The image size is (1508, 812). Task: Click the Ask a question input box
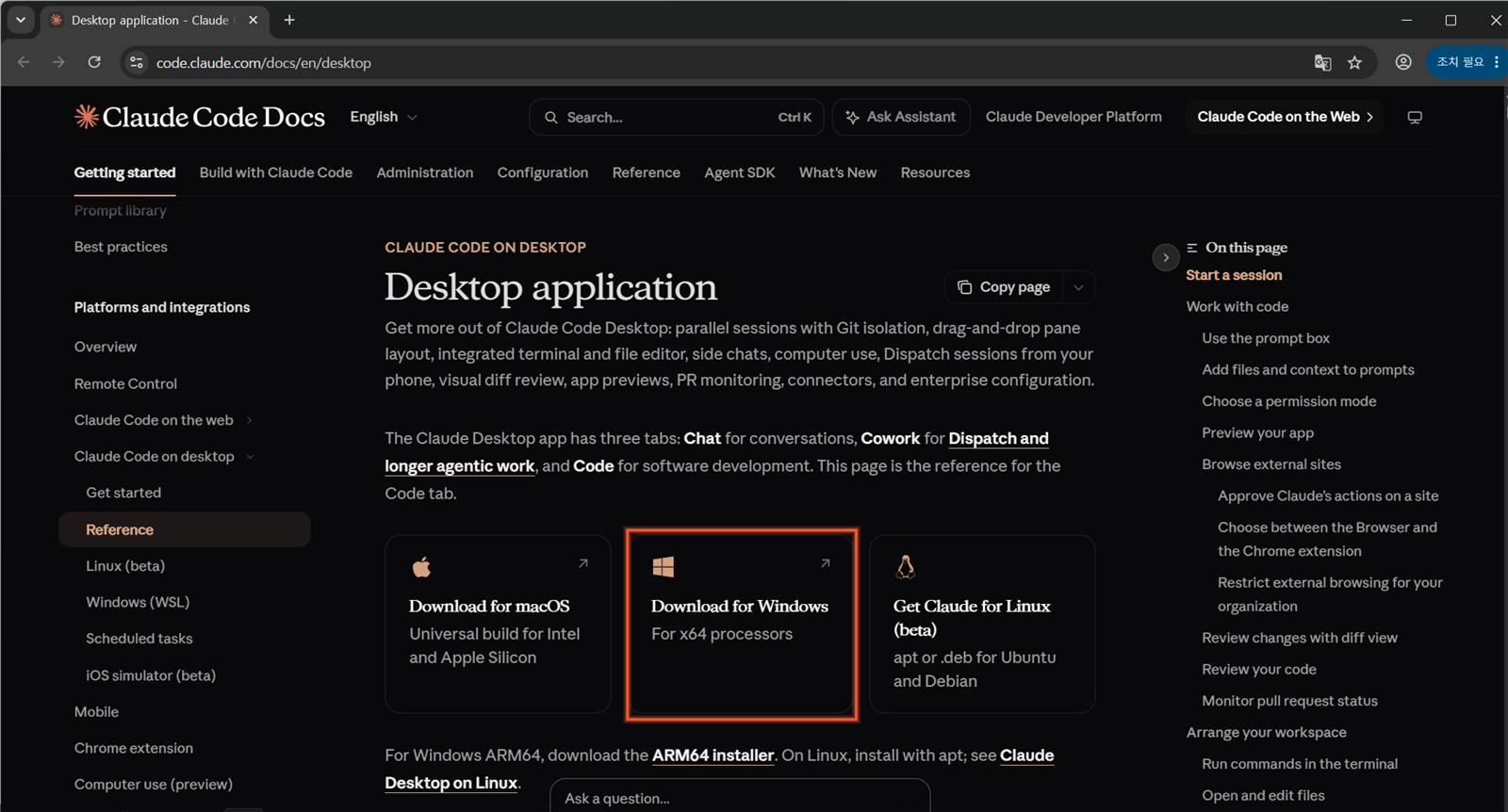coord(740,797)
